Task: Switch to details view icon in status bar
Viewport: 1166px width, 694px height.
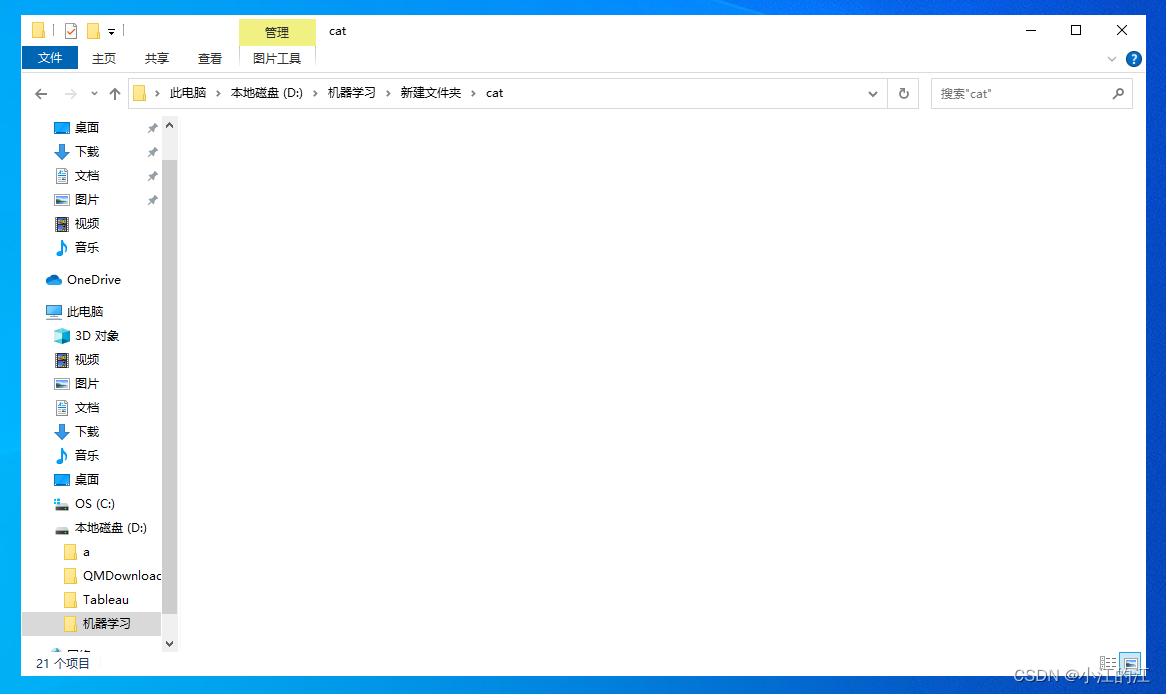Action: [x=1108, y=663]
